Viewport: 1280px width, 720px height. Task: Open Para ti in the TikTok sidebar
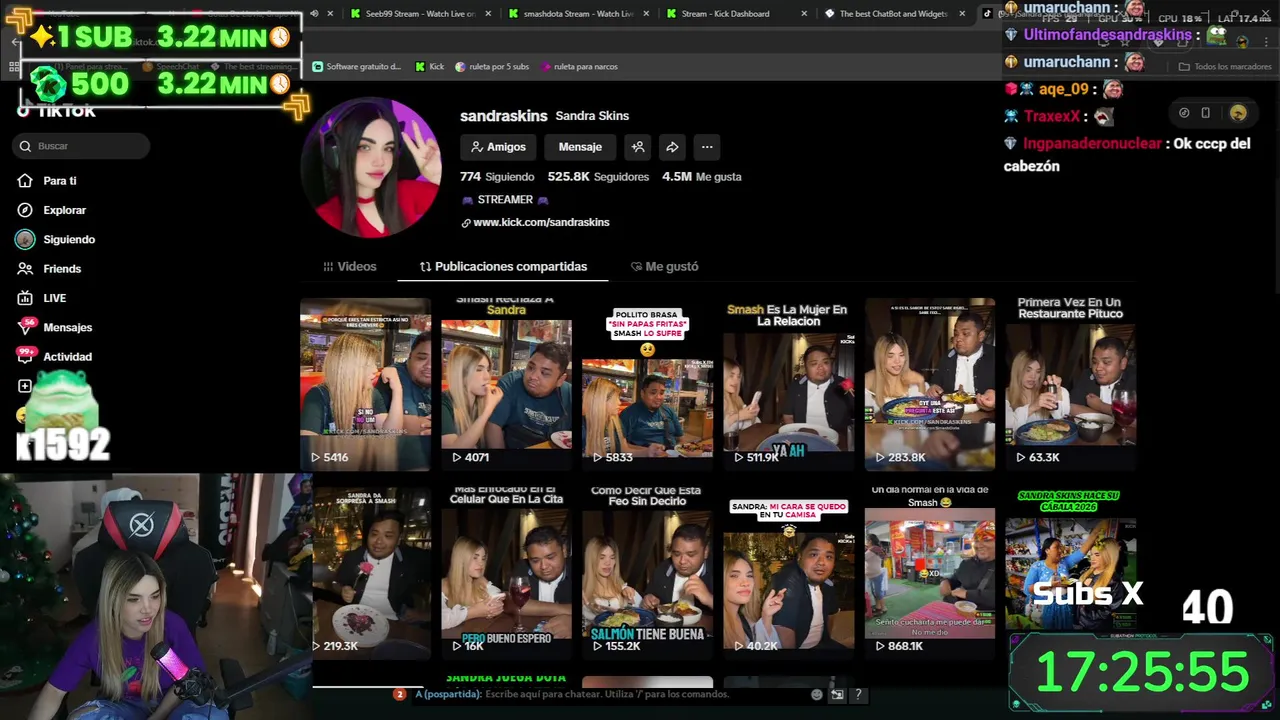pos(47,181)
